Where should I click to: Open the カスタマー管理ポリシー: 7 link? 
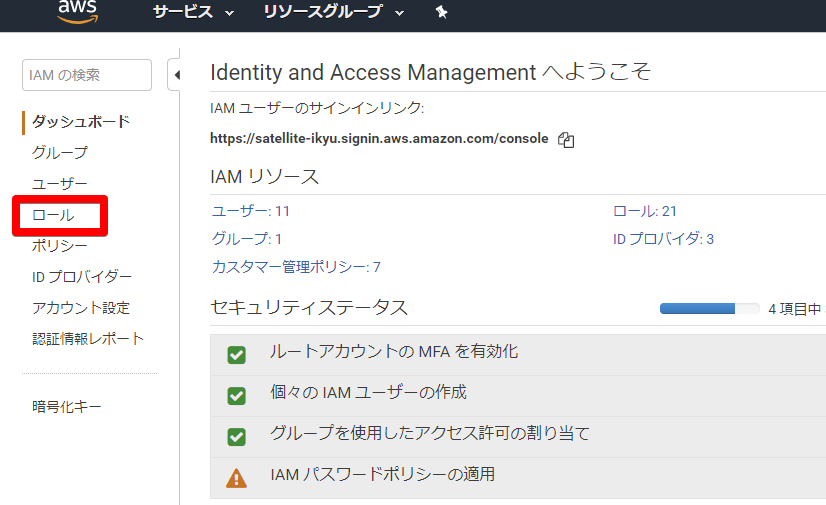click(296, 267)
